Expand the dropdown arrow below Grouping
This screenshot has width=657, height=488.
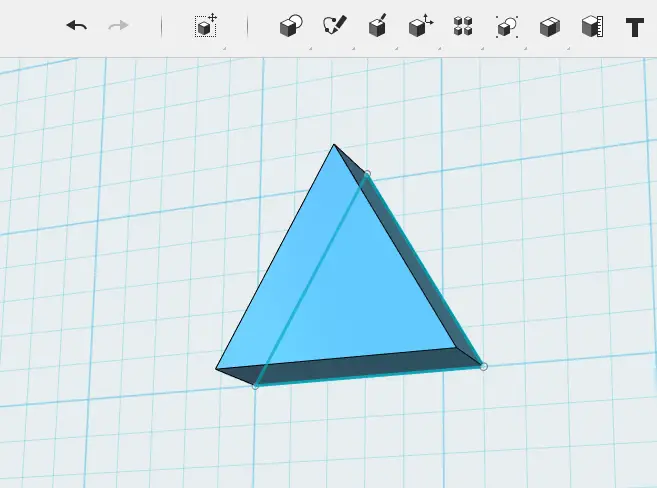coord(525,49)
